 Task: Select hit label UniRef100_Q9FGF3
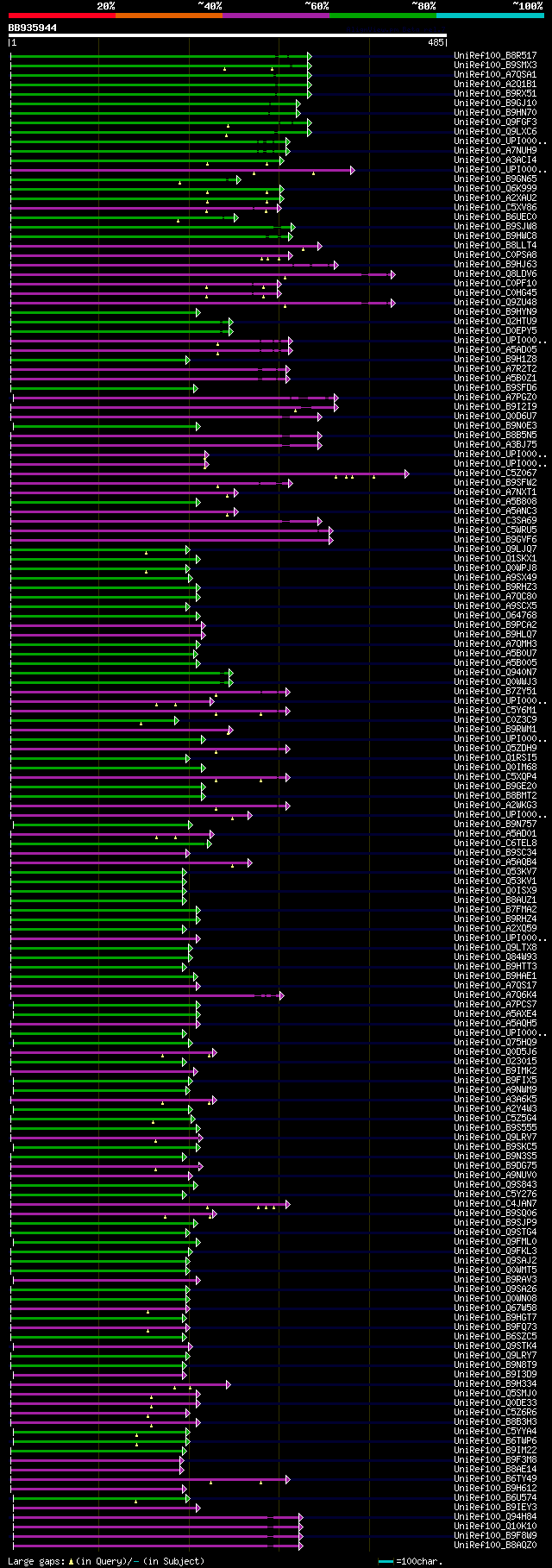[495, 122]
